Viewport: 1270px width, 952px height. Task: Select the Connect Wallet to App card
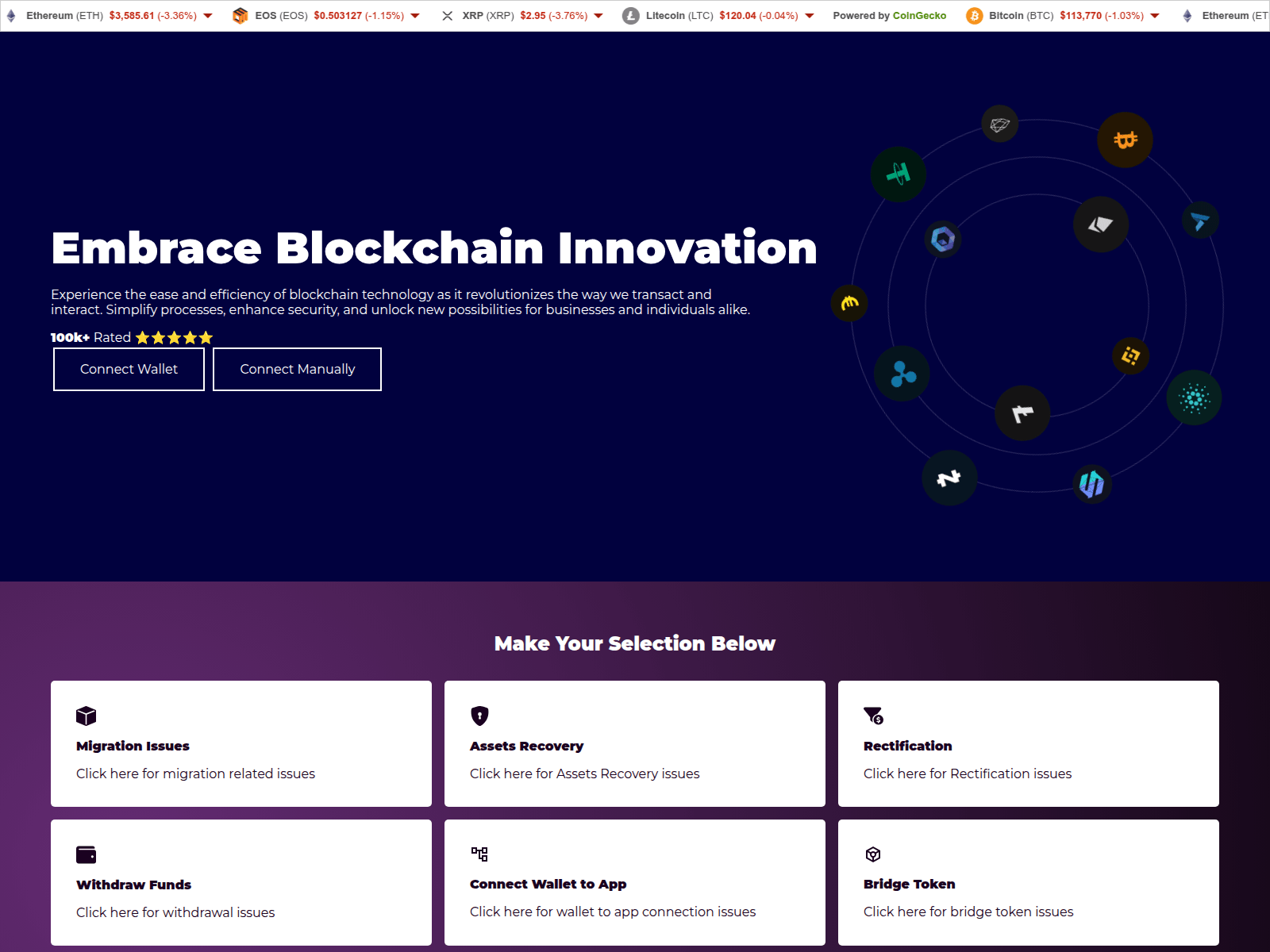click(x=634, y=882)
